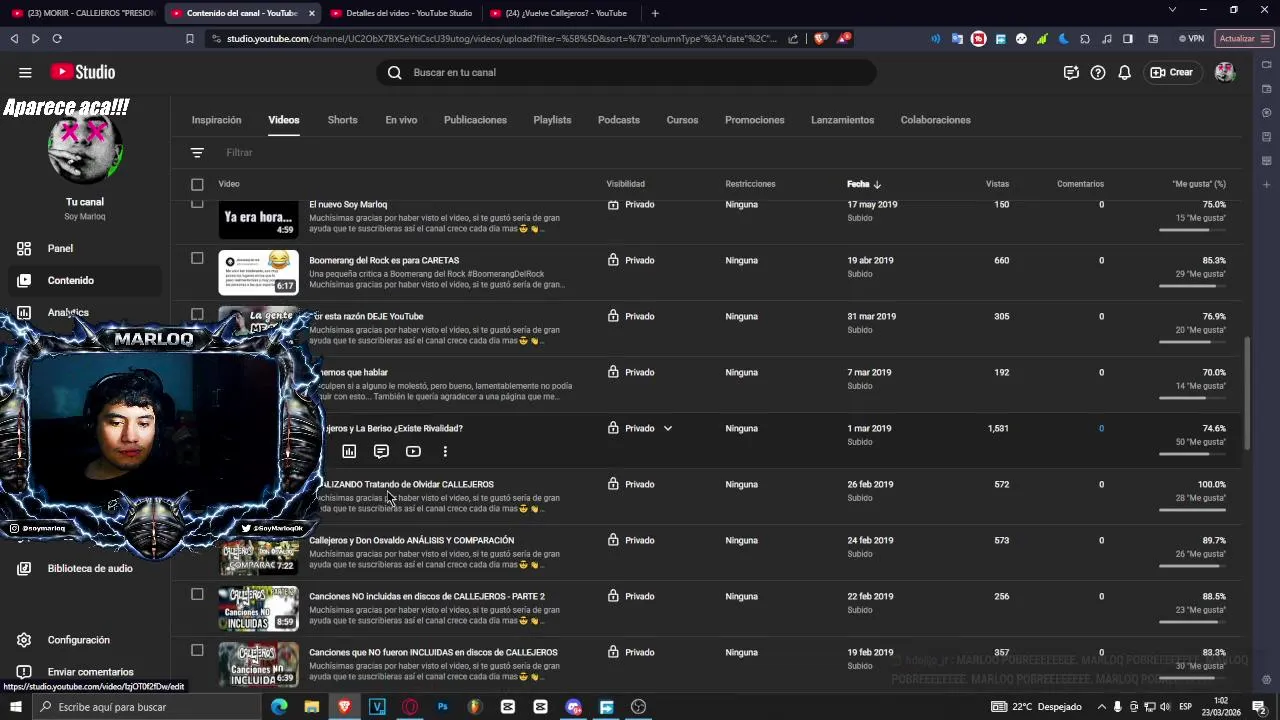Viewport: 1280px width, 720px height.
Task: Open OBS Studio from the taskbar
Action: (x=638, y=707)
